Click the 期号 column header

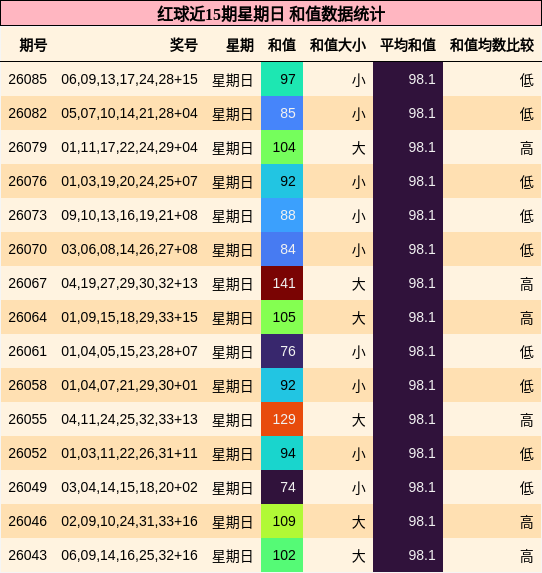[x=33, y=45]
